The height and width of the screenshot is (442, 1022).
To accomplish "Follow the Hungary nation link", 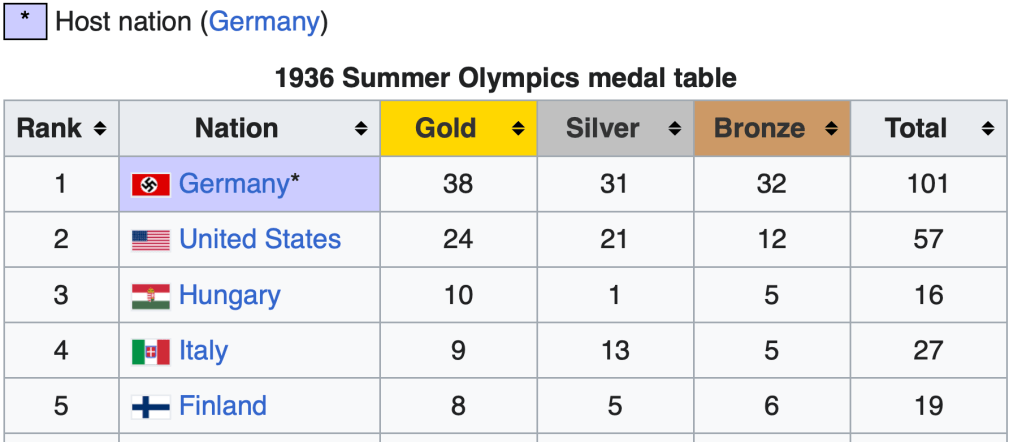I will (229, 296).
